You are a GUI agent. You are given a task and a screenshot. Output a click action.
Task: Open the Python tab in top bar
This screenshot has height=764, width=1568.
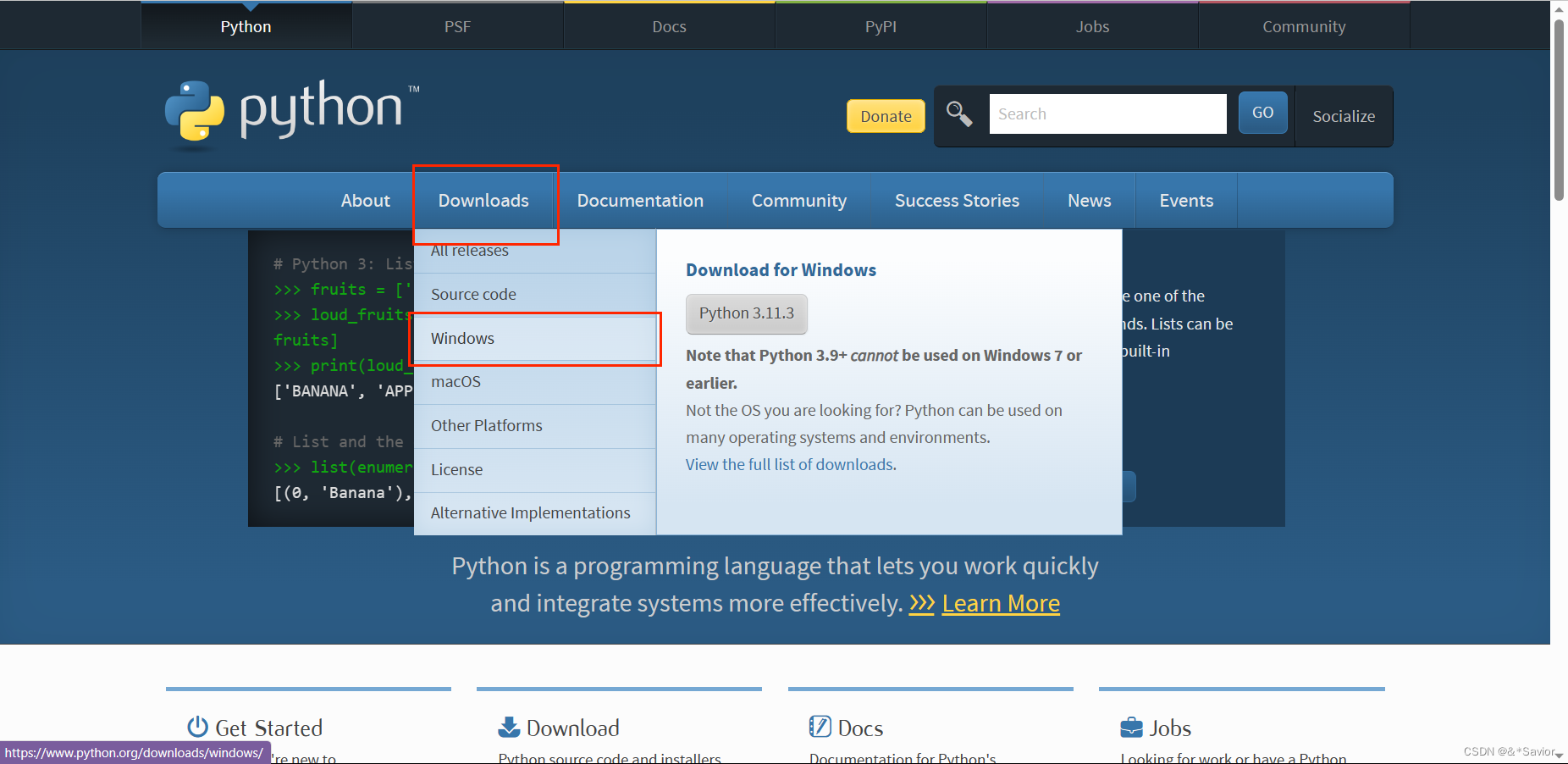coord(246,26)
